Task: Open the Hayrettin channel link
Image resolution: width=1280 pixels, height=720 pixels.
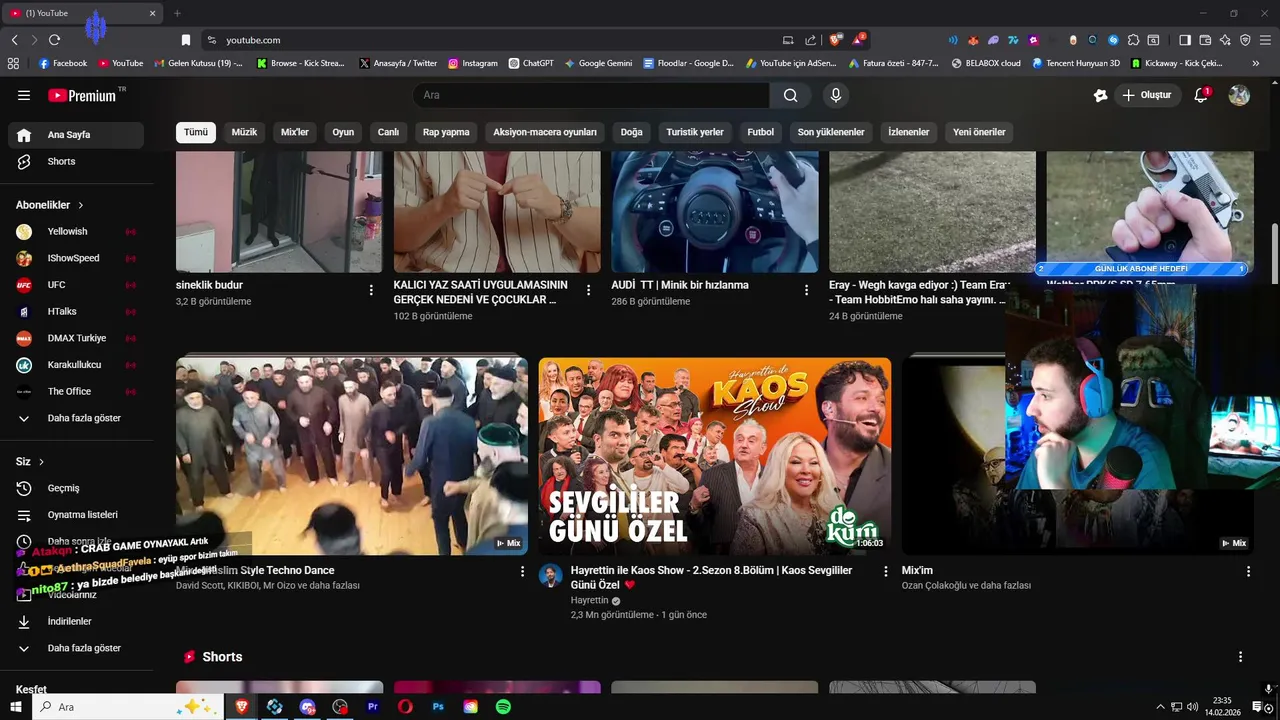Action: pyautogui.click(x=589, y=600)
